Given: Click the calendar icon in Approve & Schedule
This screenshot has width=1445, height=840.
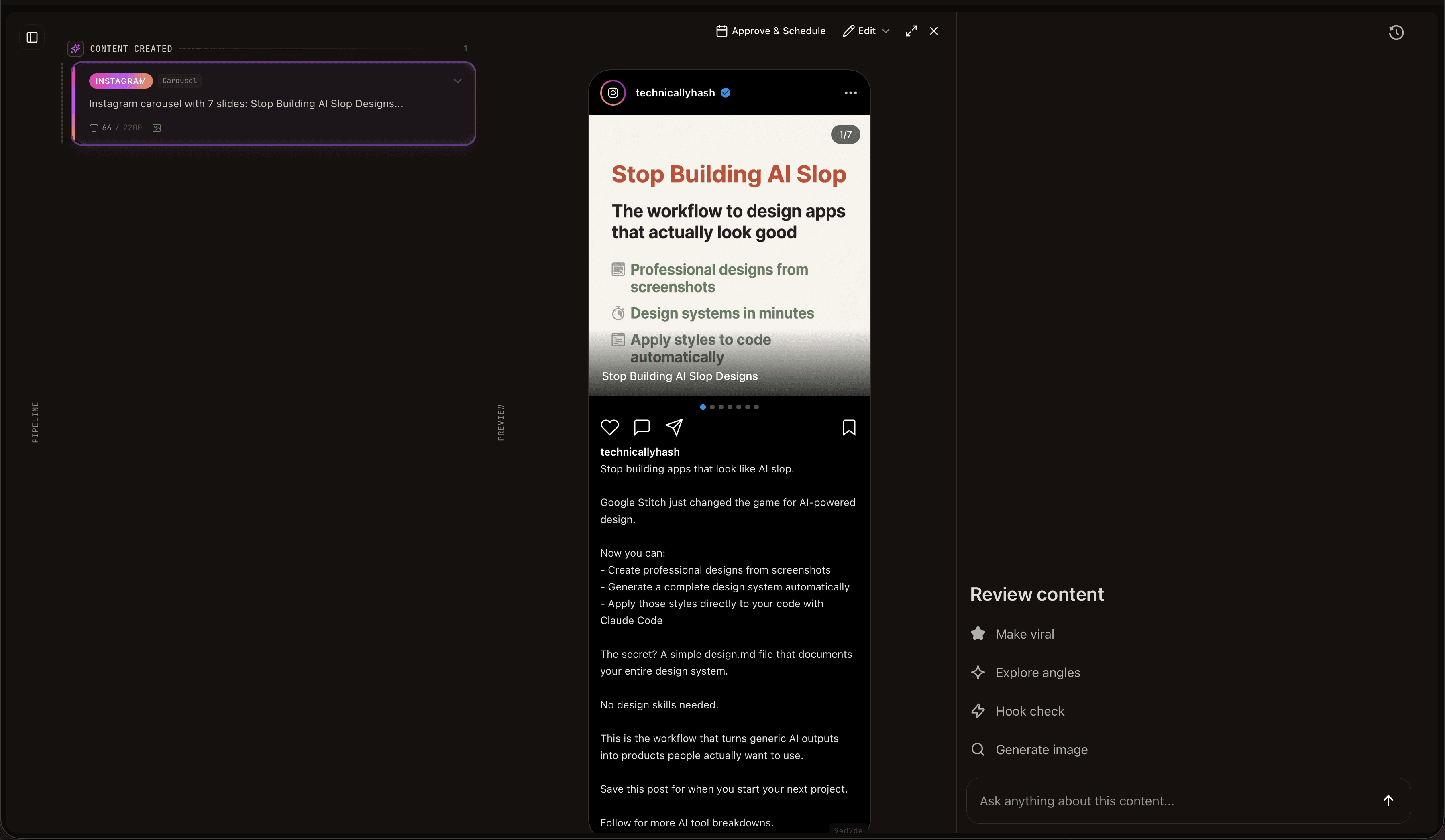Looking at the screenshot, I should tap(722, 31).
